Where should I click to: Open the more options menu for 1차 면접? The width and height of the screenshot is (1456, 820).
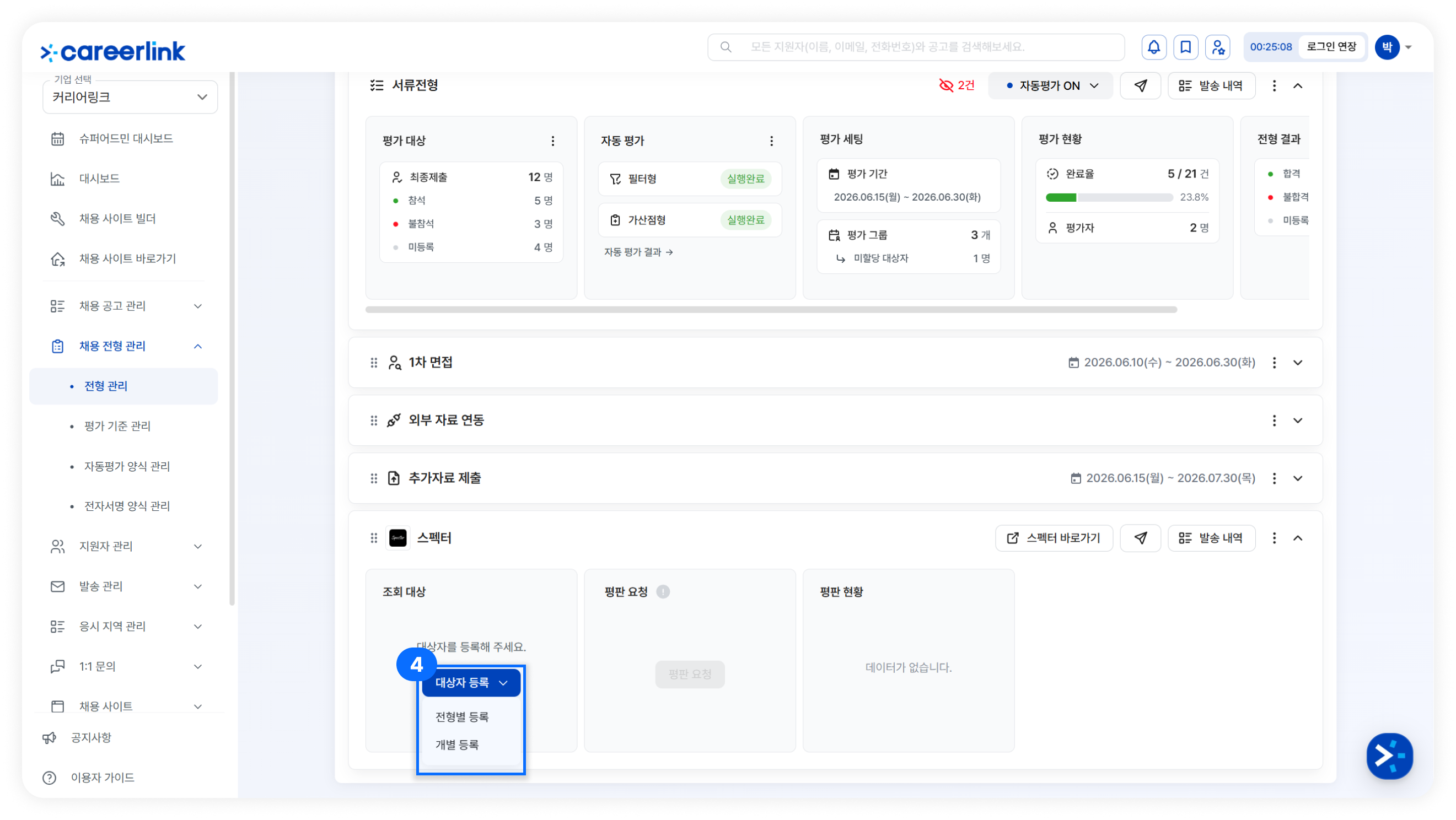[1274, 363]
